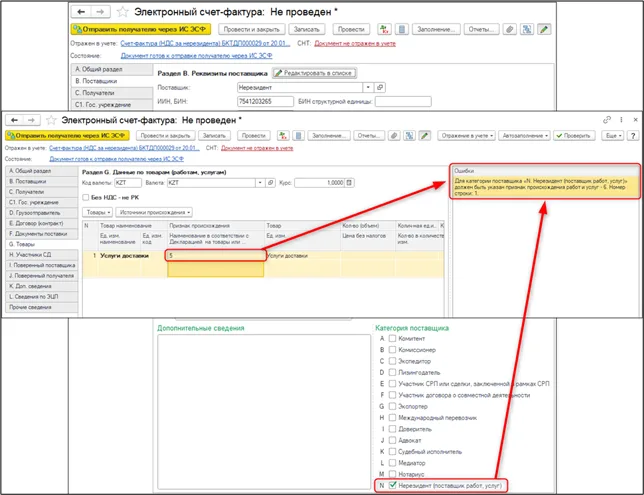Click forward arrow in the background window
Image resolution: width=644 pixels, height=495 pixels.
(x=100, y=12)
